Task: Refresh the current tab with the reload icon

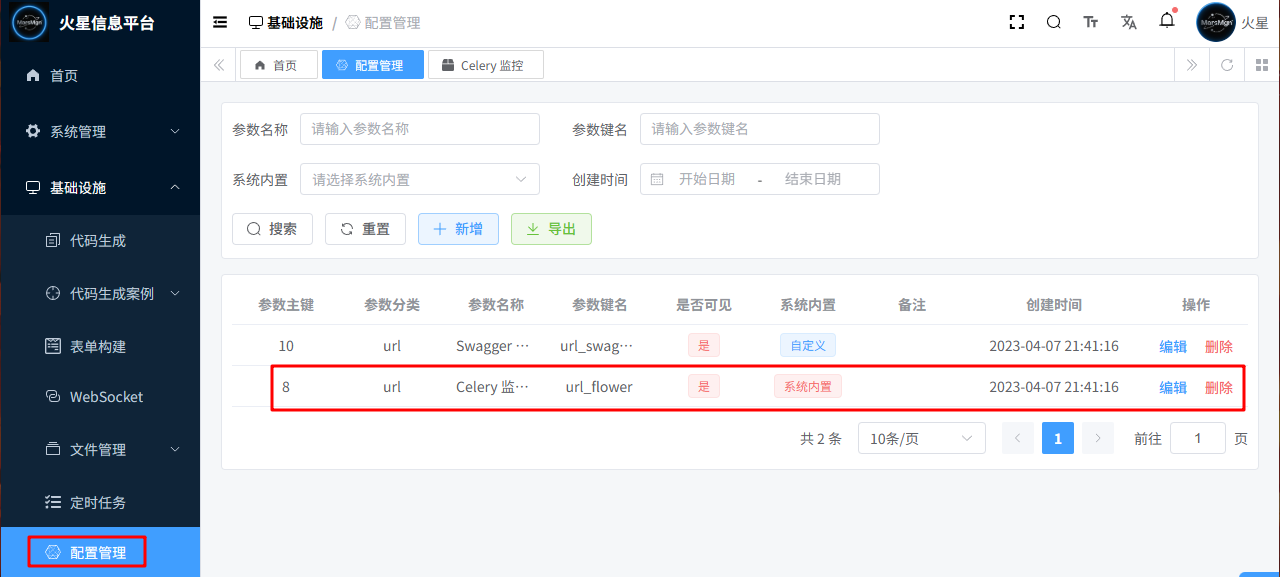Action: [x=1227, y=65]
